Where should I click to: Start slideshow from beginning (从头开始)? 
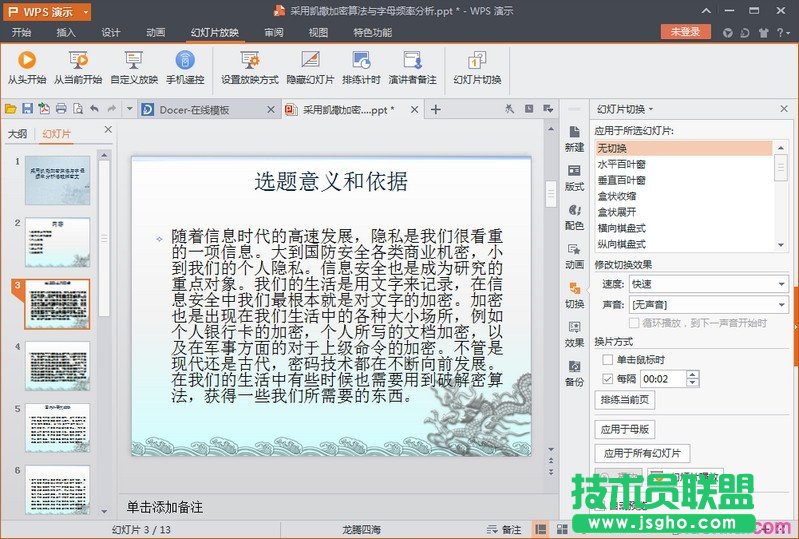coord(26,67)
